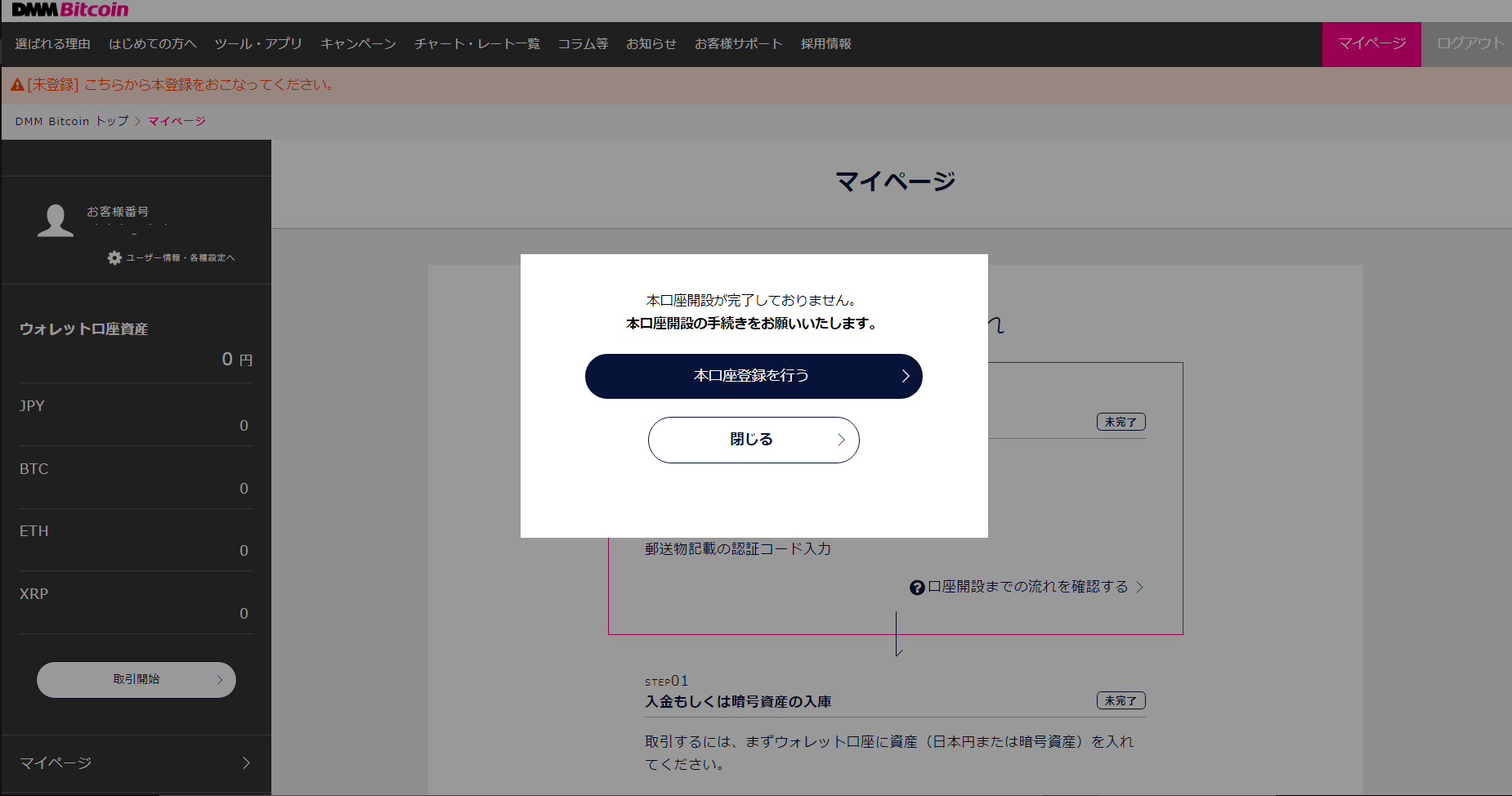This screenshot has width=1512, height=796.
Task: Open the お客様サポート menu
Action: pos(738,44)
